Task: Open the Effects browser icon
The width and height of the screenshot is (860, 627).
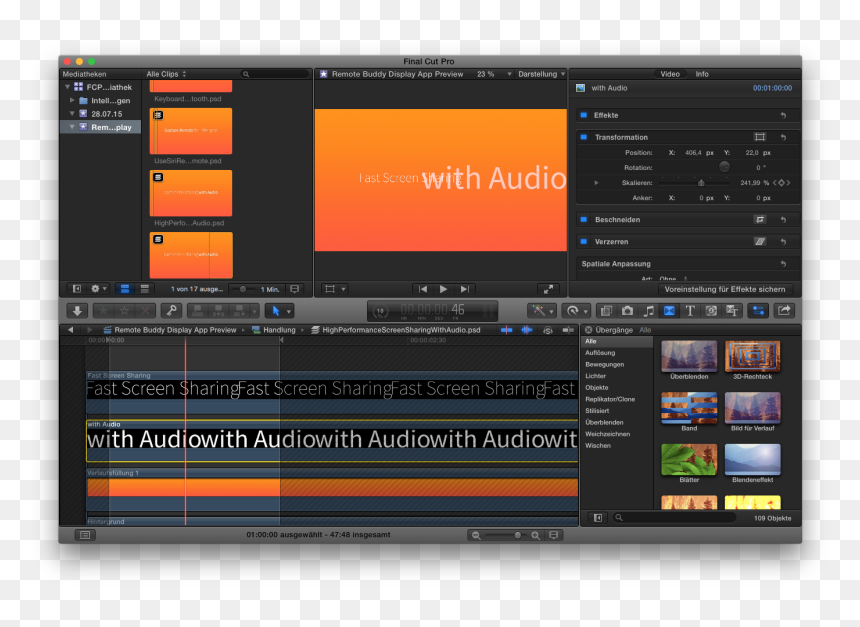Action: 606,311
